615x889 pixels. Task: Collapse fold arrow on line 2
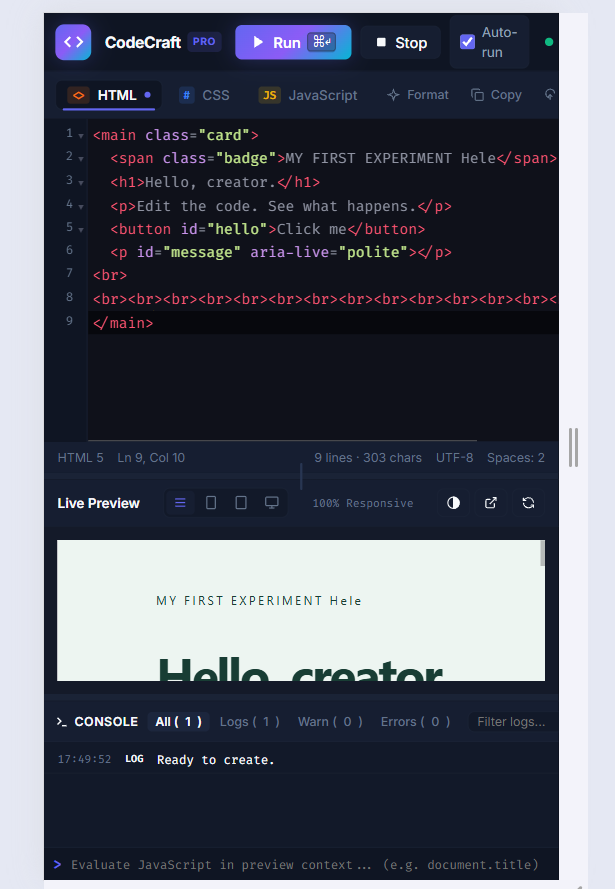tap(81, 159)
